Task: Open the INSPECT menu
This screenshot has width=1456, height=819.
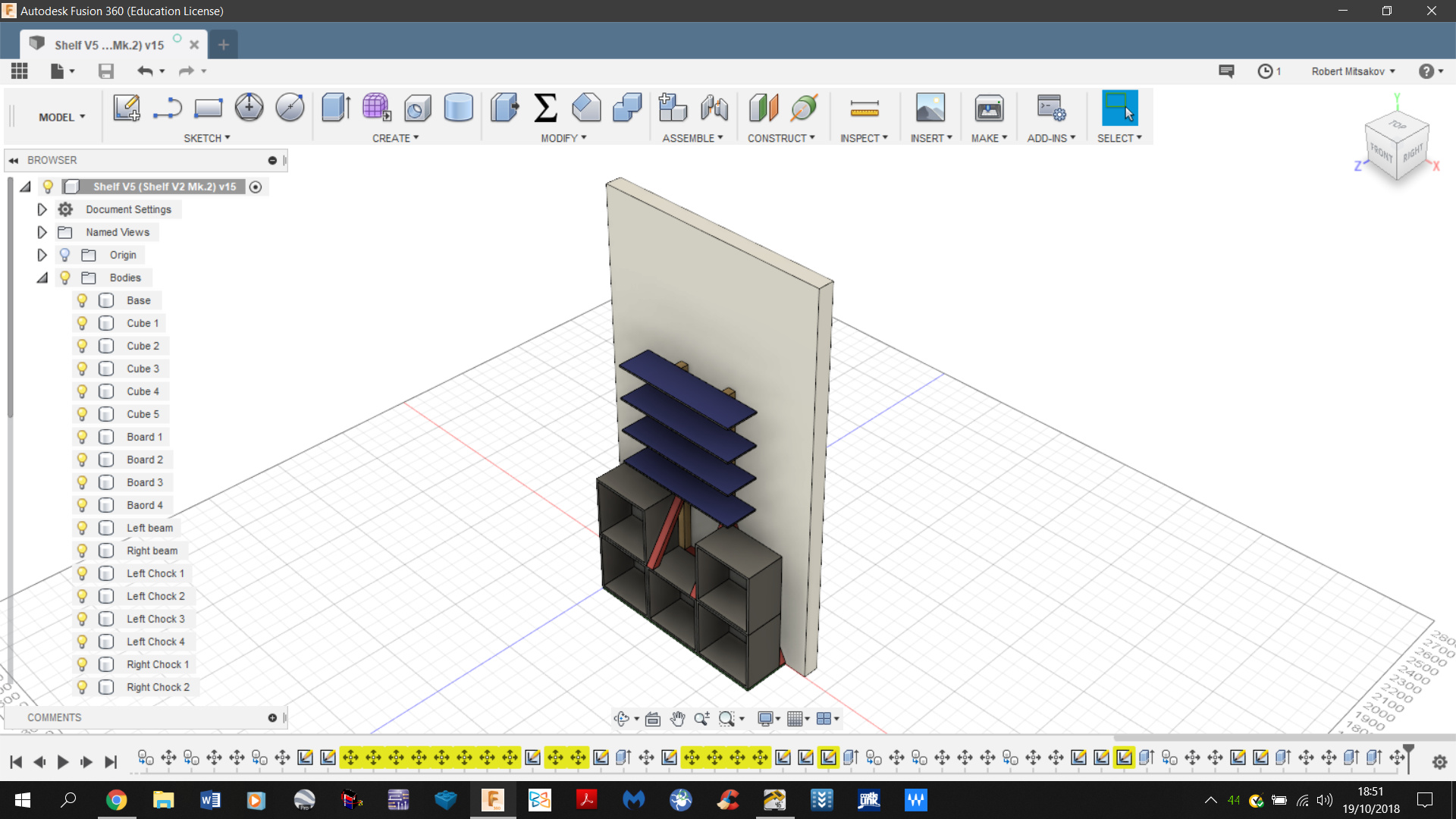Action: point(864,138)
